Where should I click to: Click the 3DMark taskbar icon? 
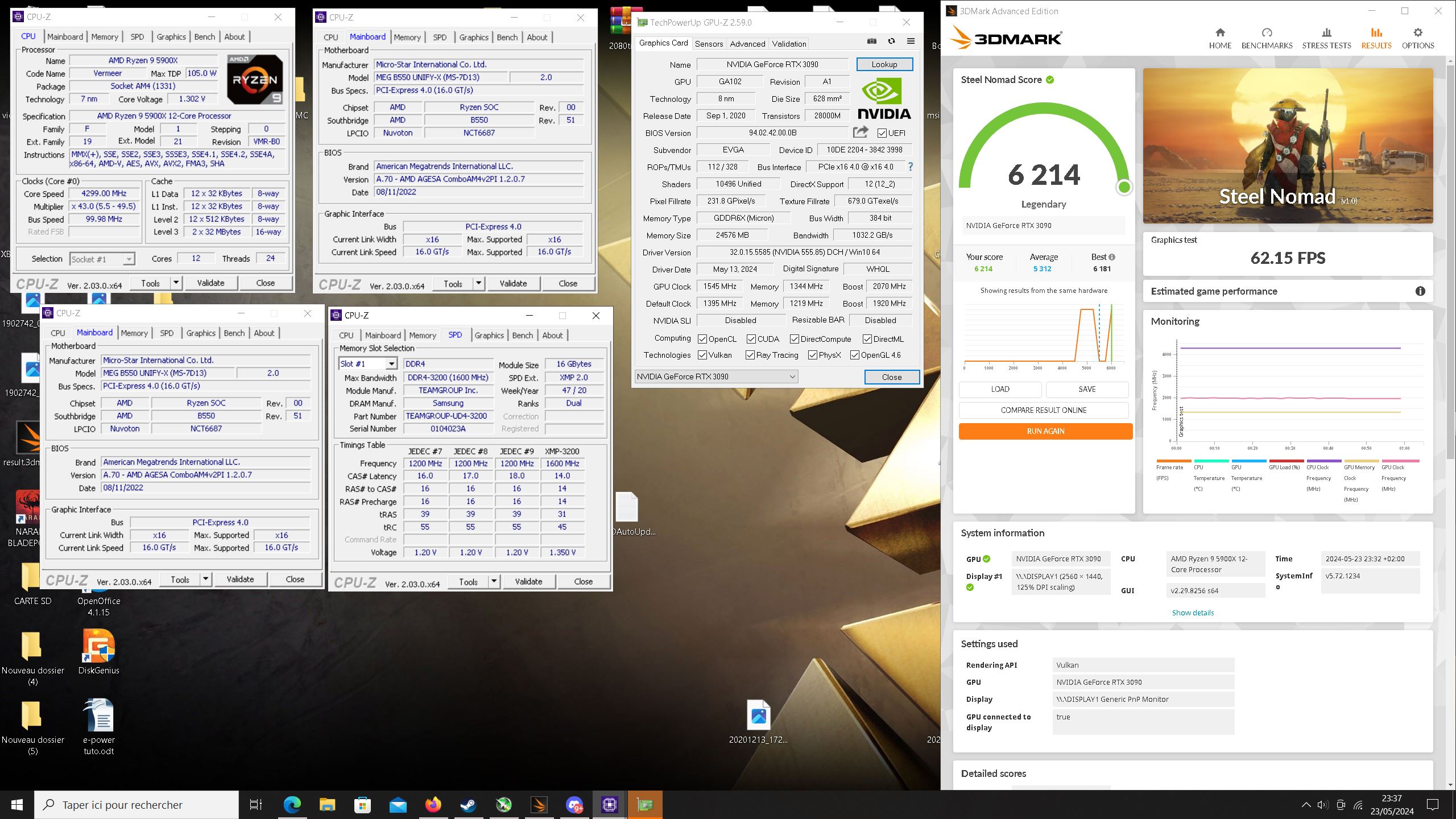click(x=539, y=805)
